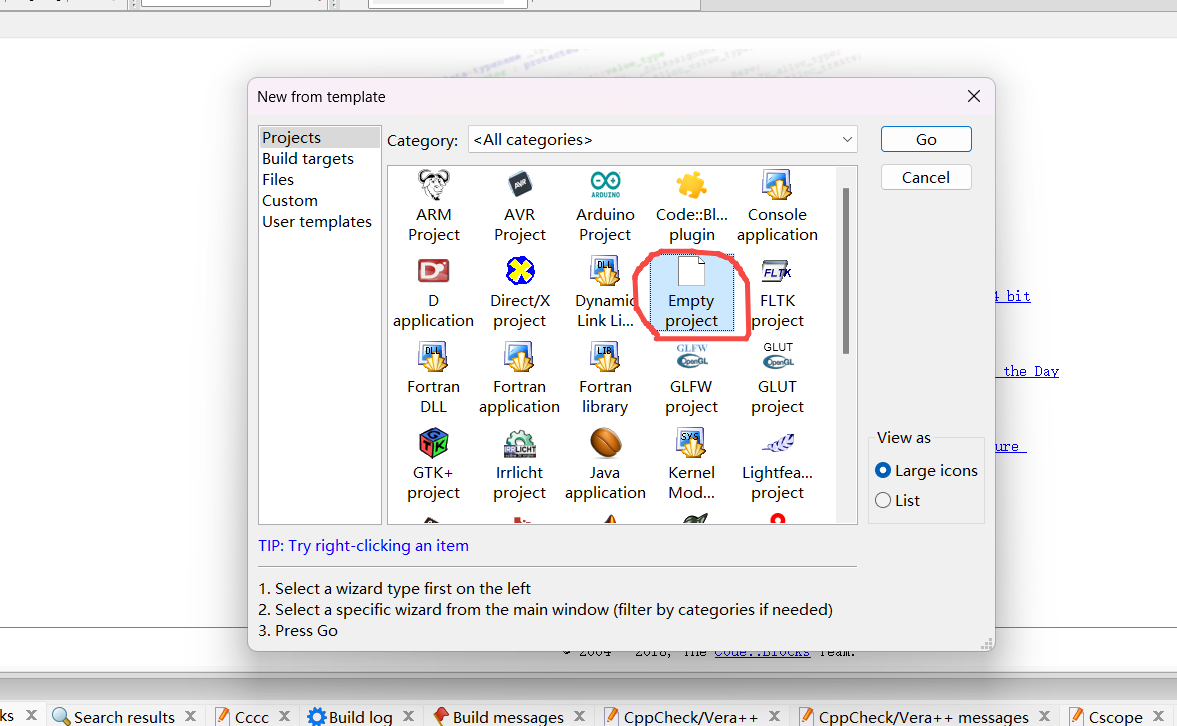
Task: Select the Code::Blocks plugin template
Action: tap(691, 206)
